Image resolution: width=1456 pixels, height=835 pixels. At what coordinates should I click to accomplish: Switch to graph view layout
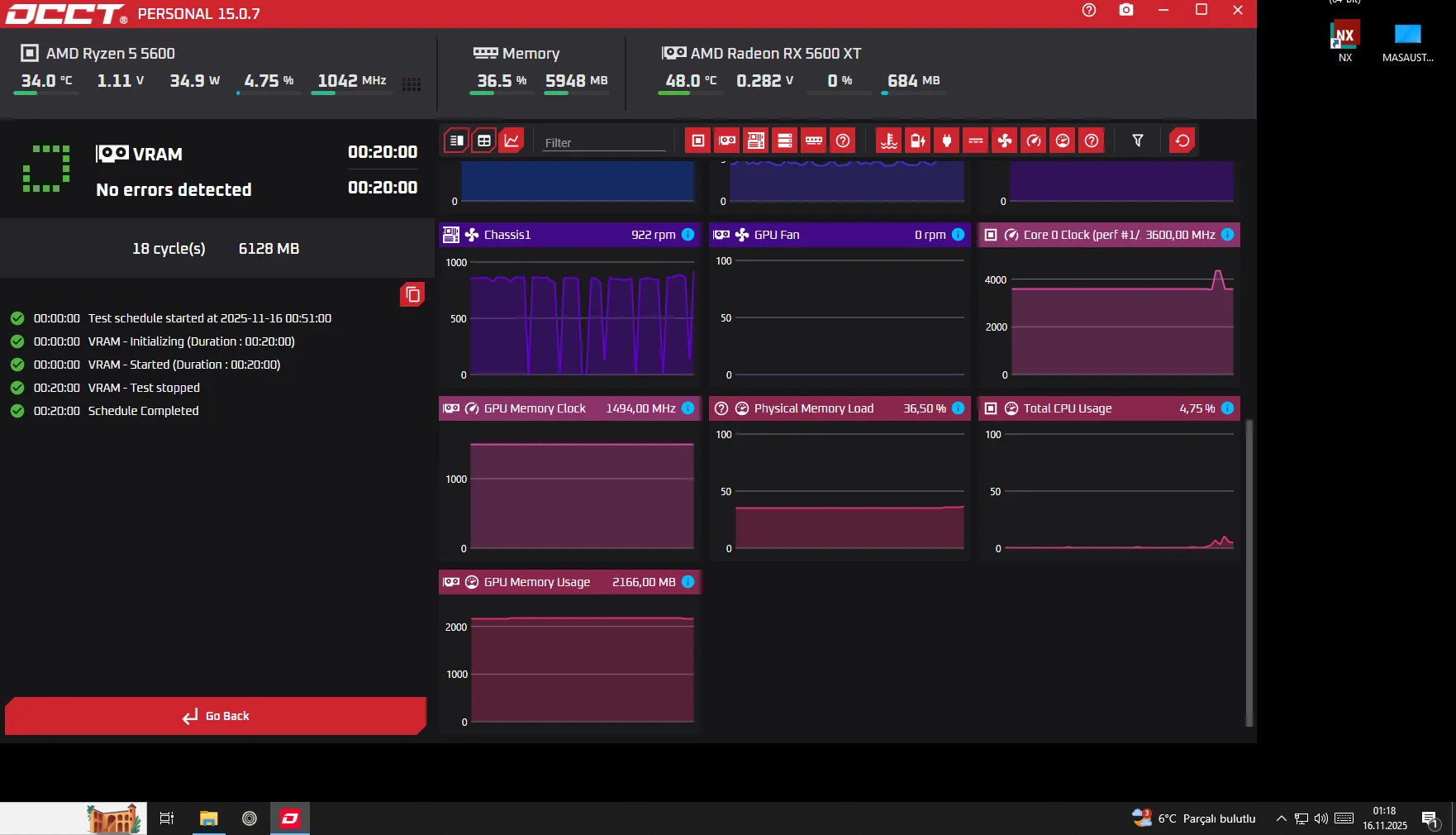tap(512, 141)
